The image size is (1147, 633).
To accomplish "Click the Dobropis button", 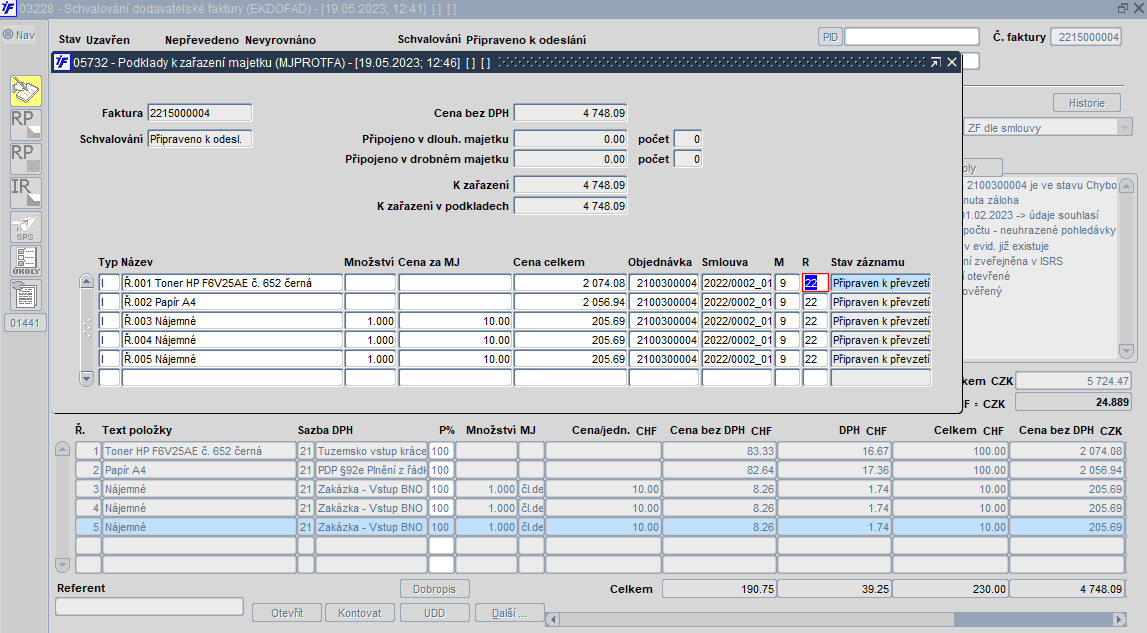I will pyautogui.click(x=435, y=589).
